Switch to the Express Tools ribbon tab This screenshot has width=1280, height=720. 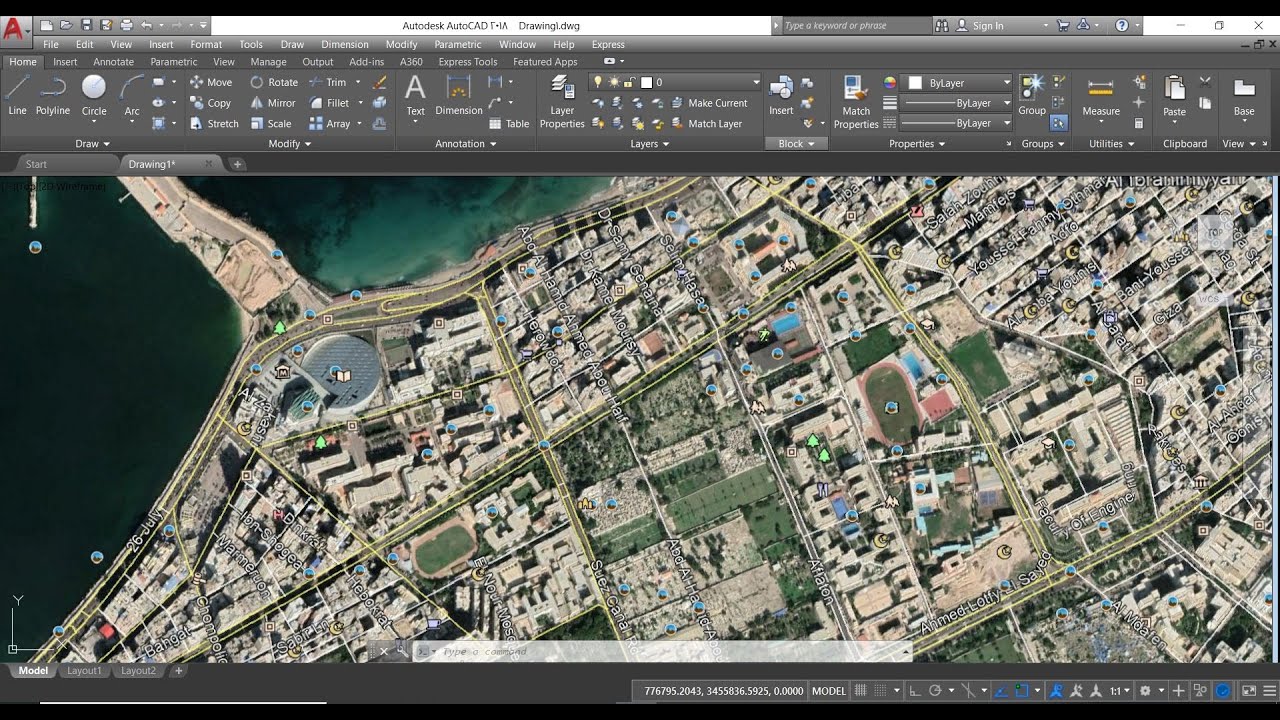(468, 62)
